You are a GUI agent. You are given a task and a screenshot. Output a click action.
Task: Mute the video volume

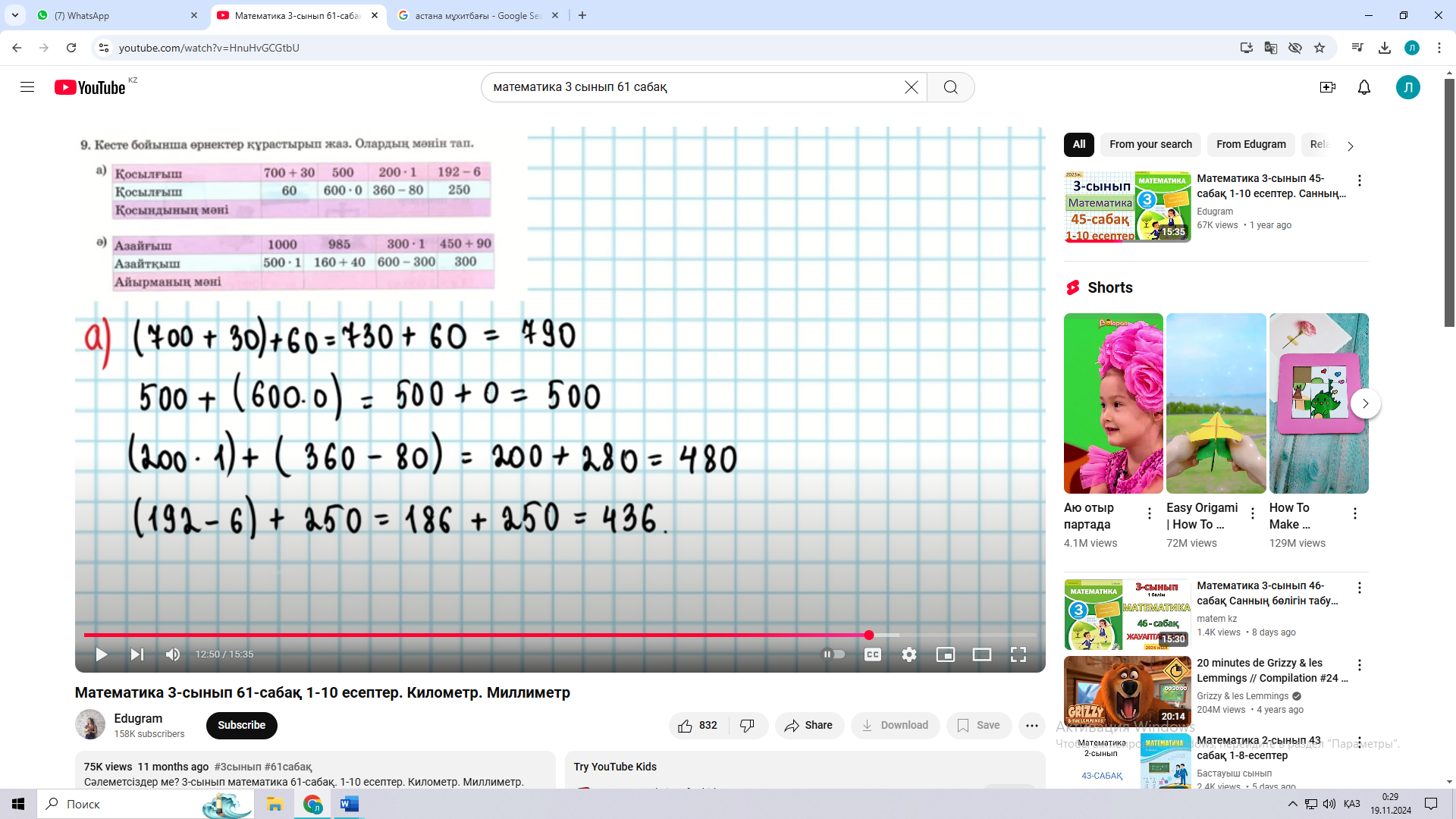pyautogui.click(x=173, y=654)
